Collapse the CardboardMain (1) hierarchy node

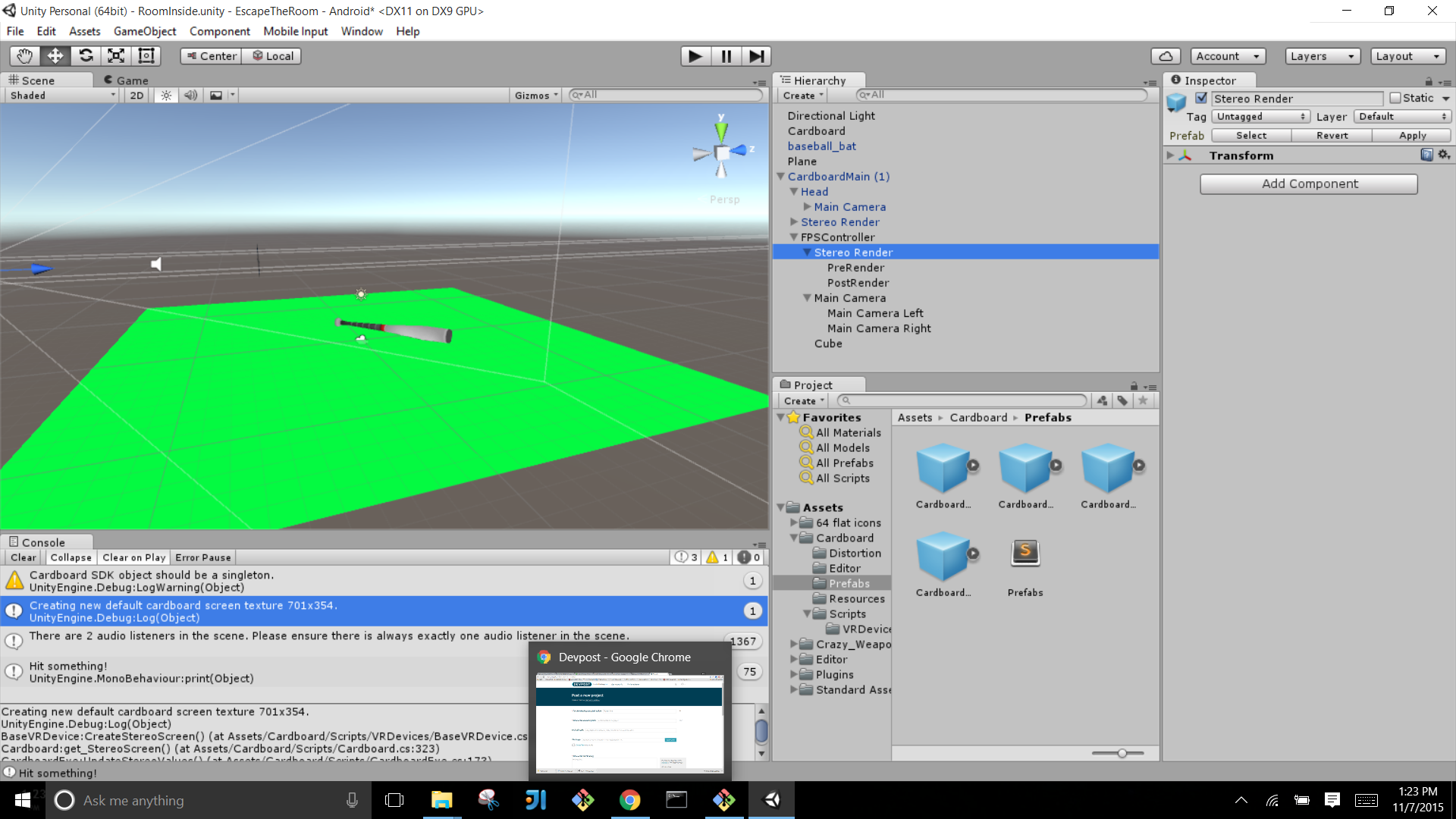click(x=780, y=177)
